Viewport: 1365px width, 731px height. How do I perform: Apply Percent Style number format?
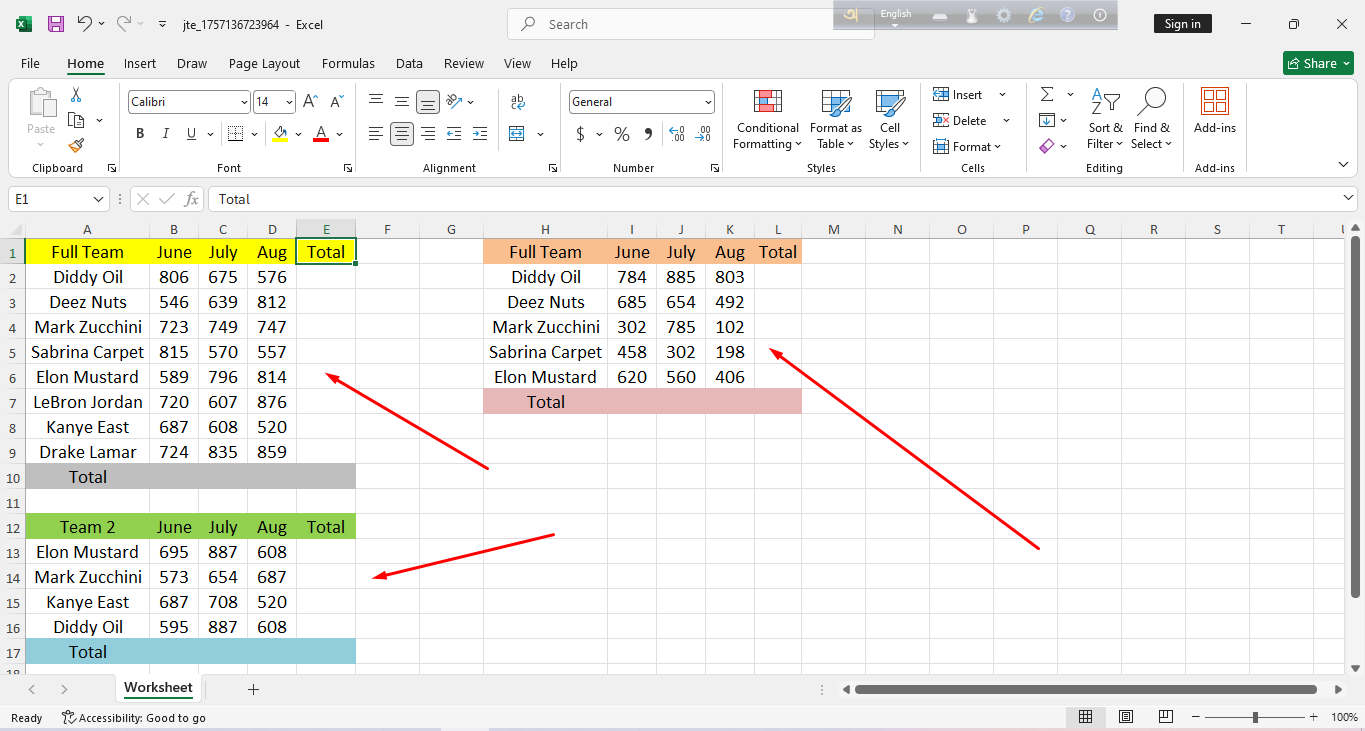(x=622, y=134)
